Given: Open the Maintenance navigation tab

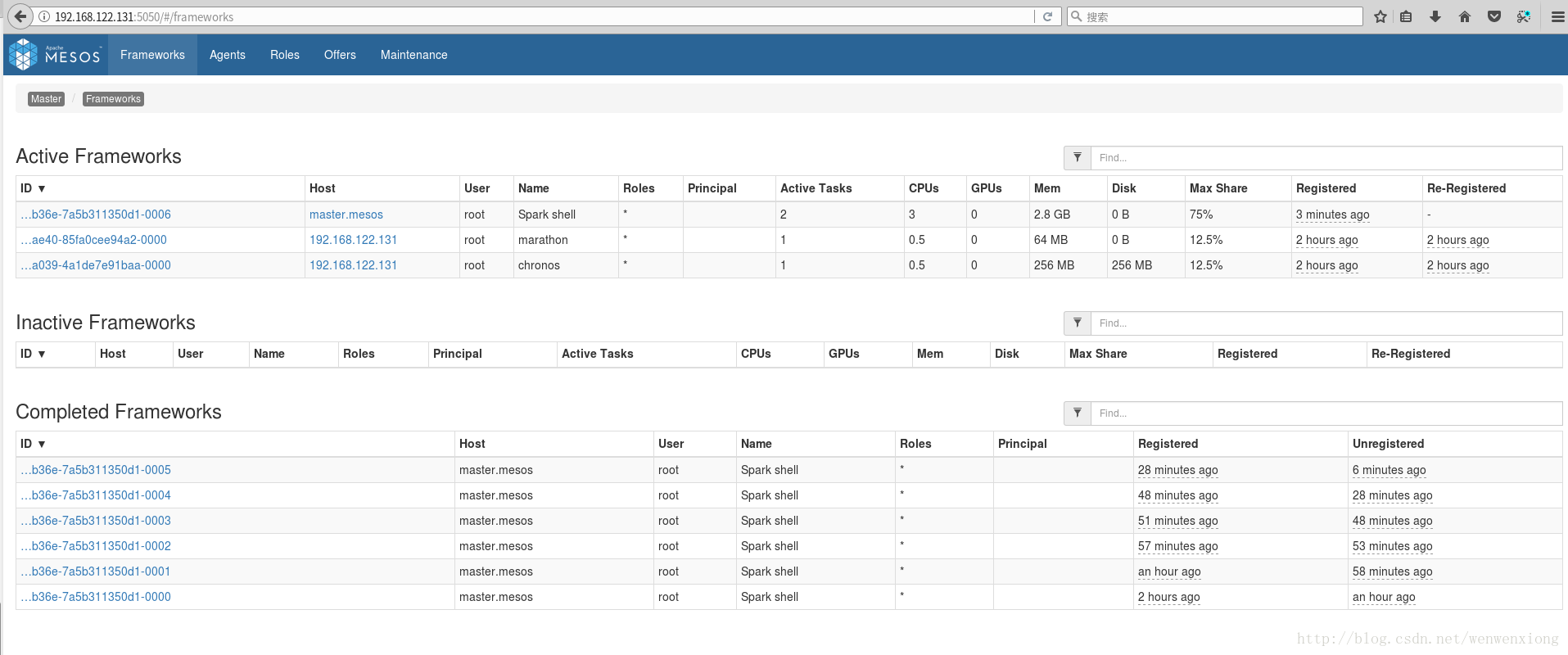Looking at the screenshot, I should pos(413,55).
